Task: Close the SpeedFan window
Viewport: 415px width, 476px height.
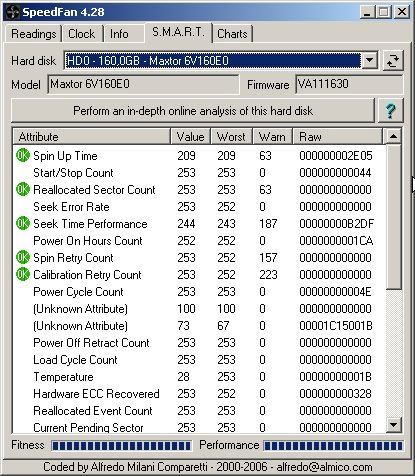Action: [x=402, y=12]
